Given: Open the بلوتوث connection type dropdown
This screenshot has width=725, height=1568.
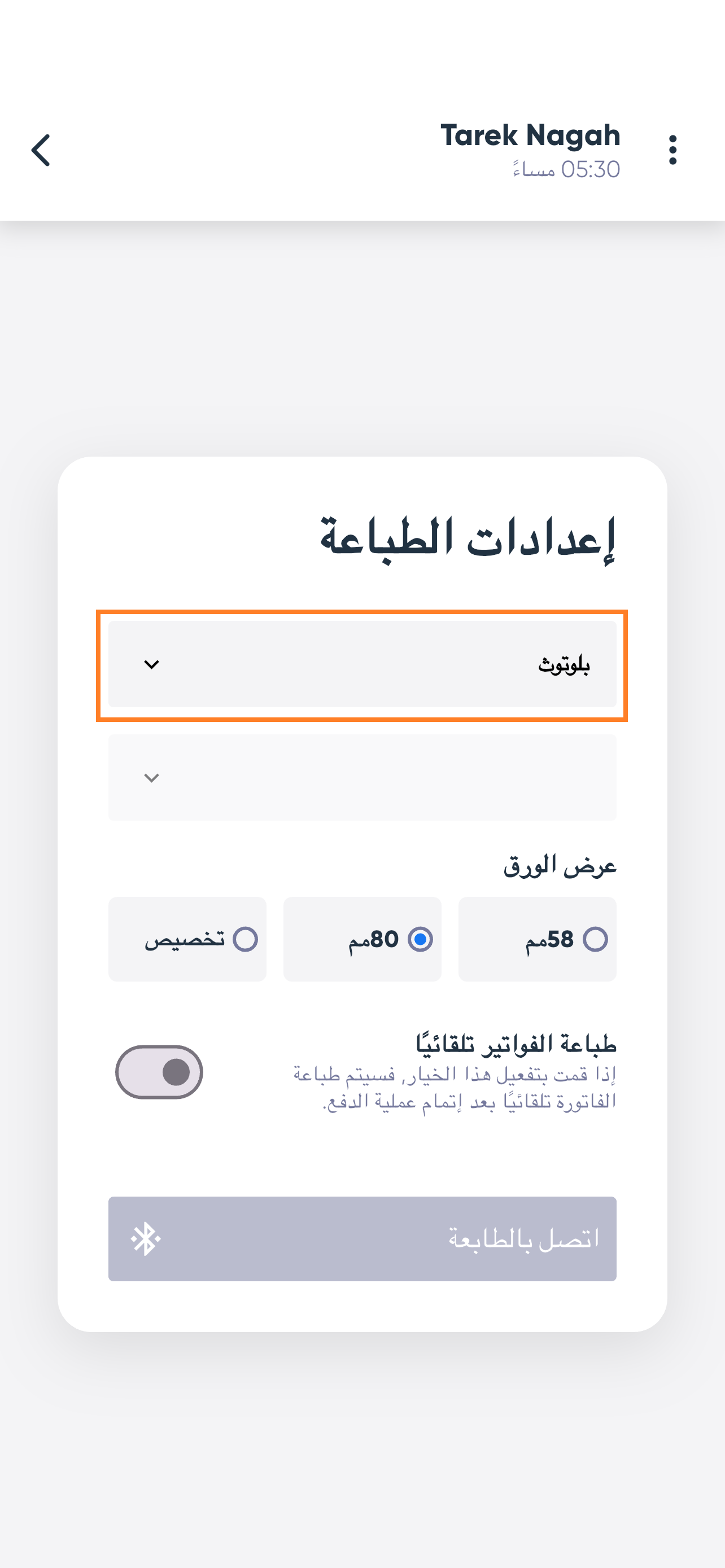Looking at the screenshot, I should 362,664.
